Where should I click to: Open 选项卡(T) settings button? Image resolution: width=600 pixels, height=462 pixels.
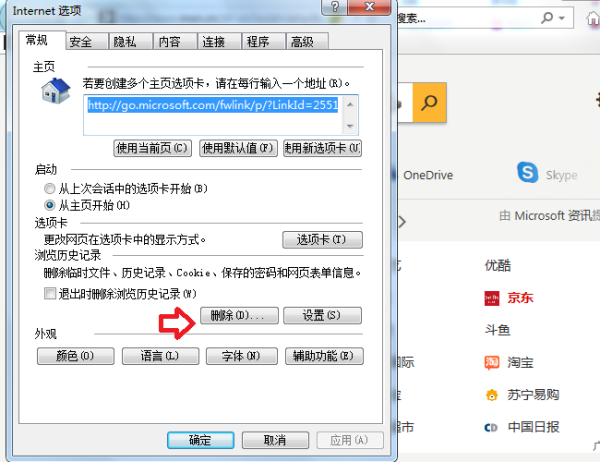(322, 240)
